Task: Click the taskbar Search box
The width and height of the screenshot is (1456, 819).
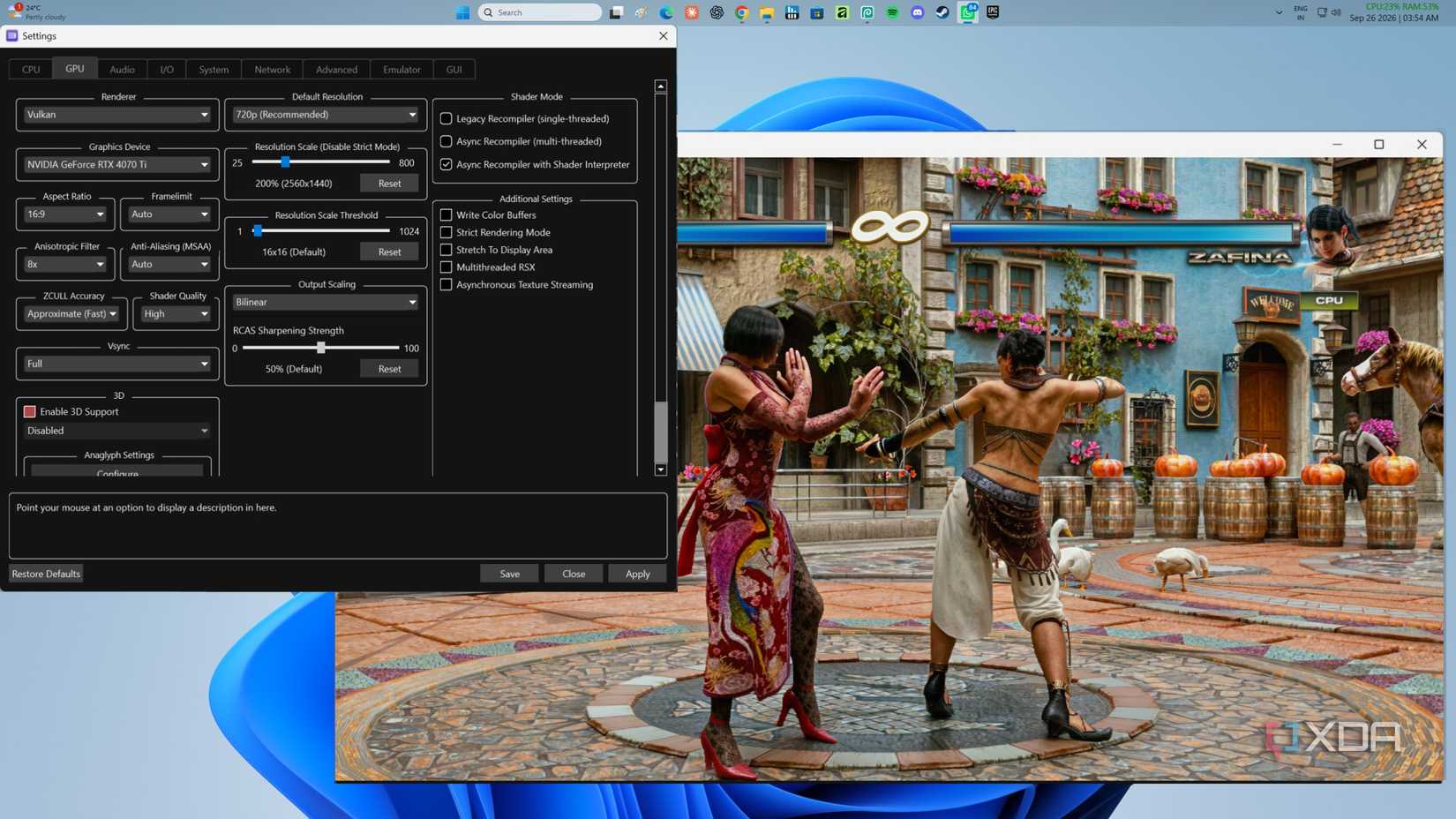Action: tap(539, 12)
